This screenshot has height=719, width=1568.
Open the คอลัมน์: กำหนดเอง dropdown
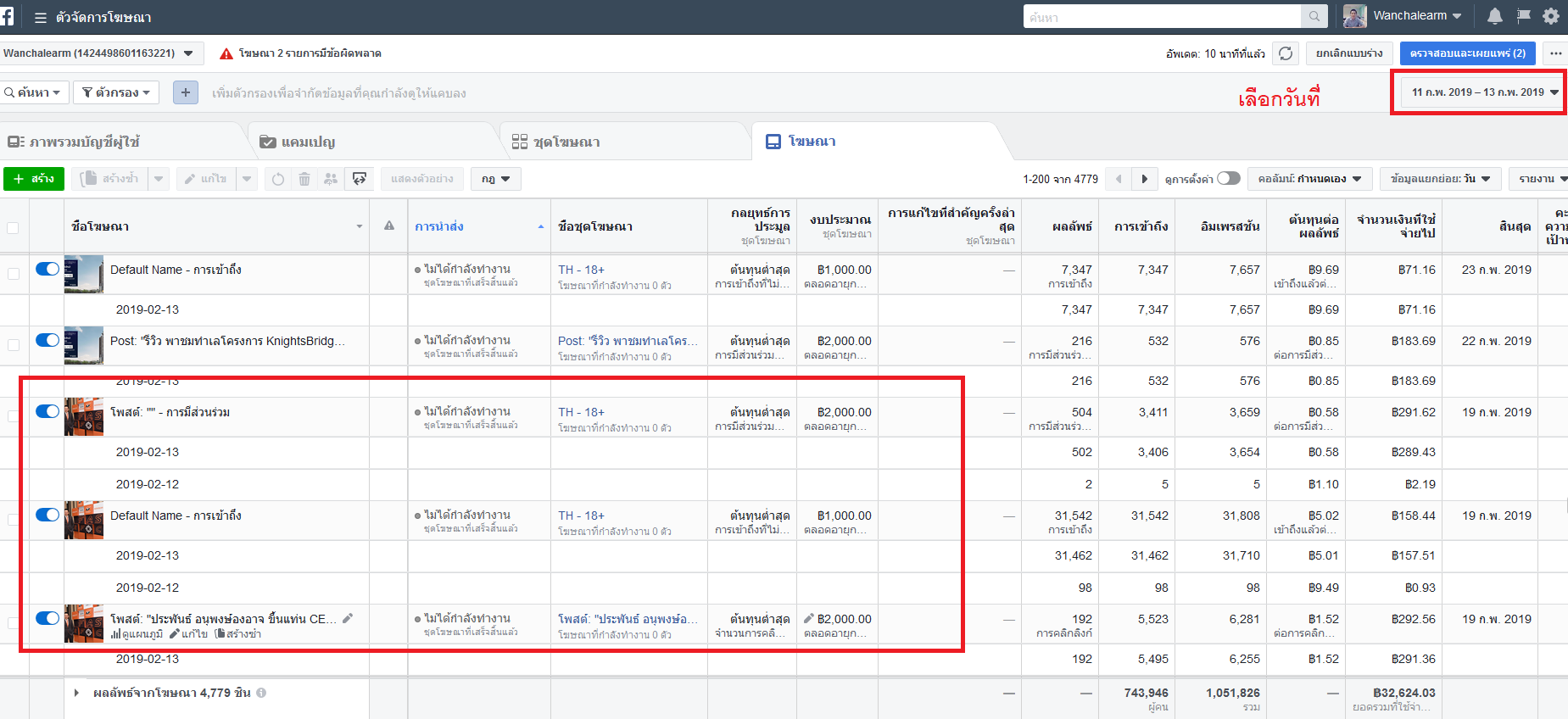point(1309,179)
